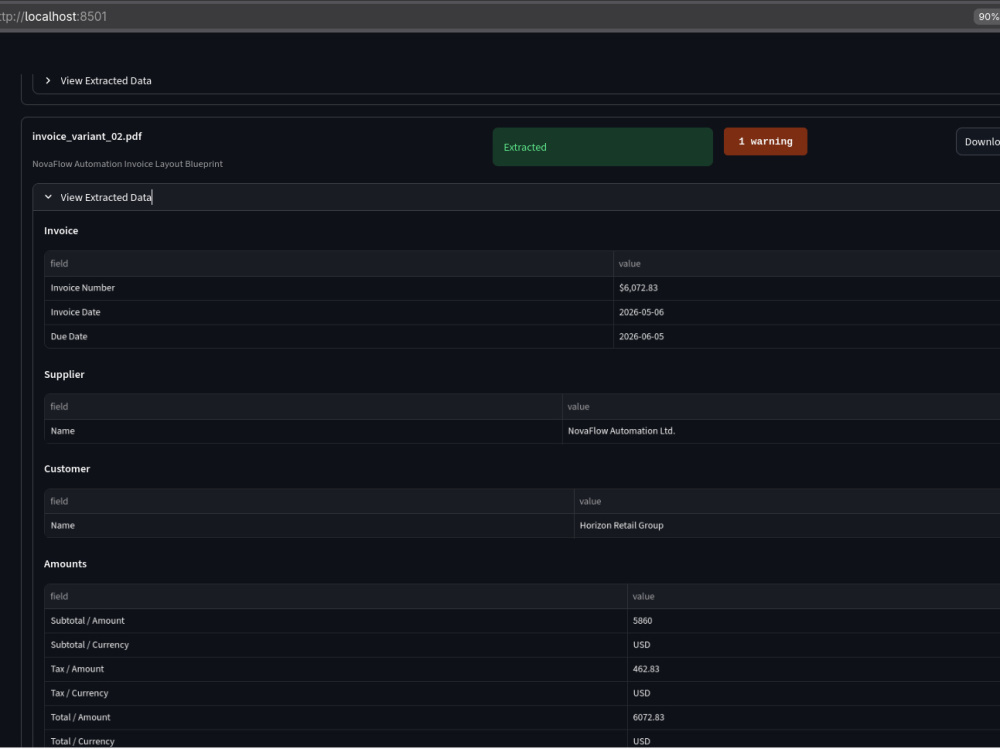This screenshot has height=749, width=1000.
Task: Select the Name field in Customer table
Action: pyautogui.click(x=309, y=525)
